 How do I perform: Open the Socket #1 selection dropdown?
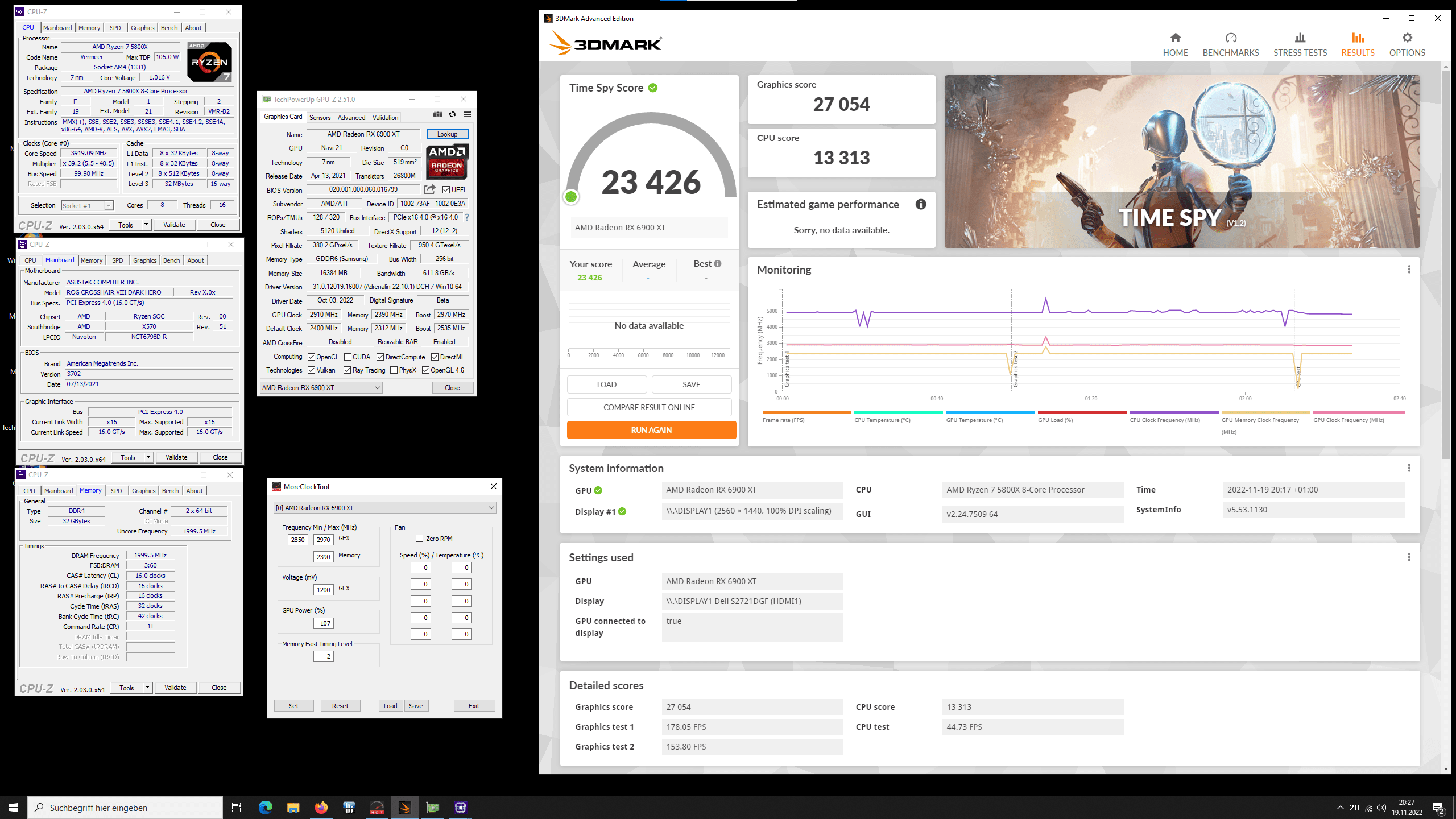point(88,205)
